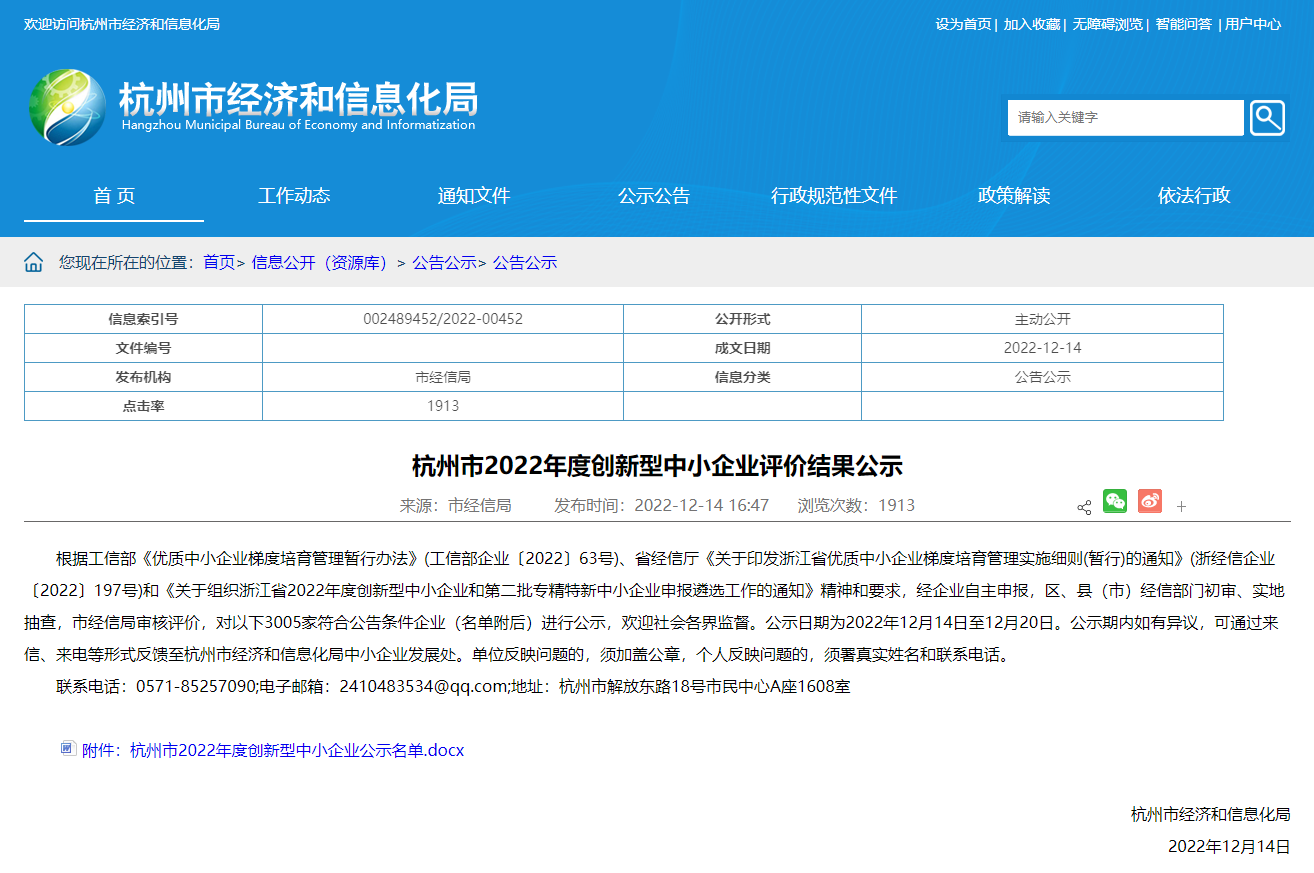
Task: Click the home icon in breadcrumb bar
Action: tap(34, 263)
